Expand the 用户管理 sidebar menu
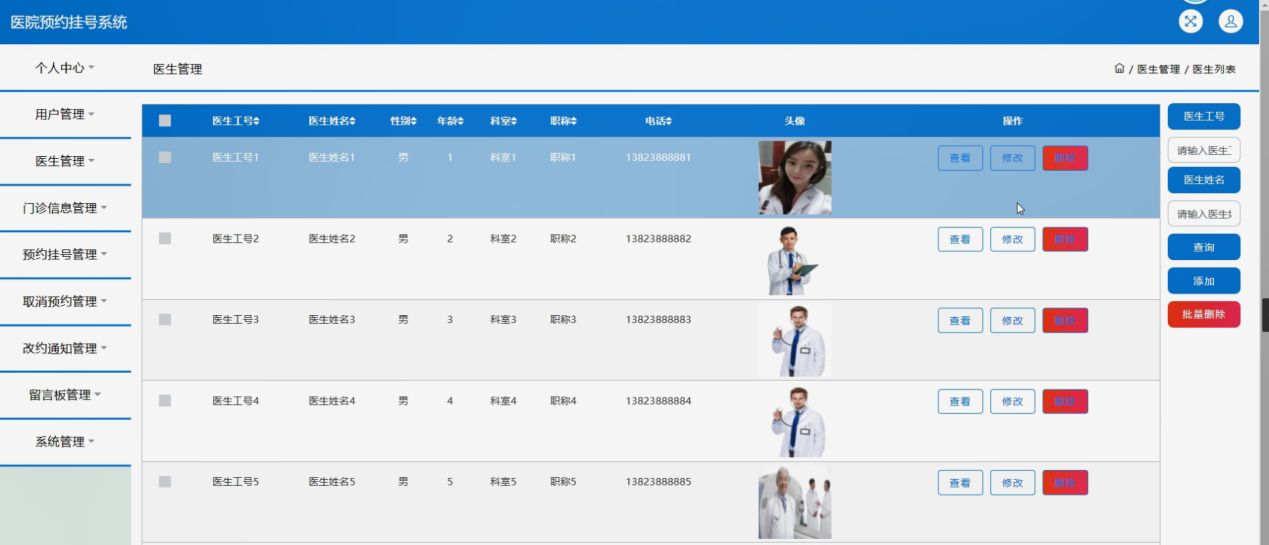This screenshot has height=545, width=1269. pyautogui.click(x=65, y=114)
